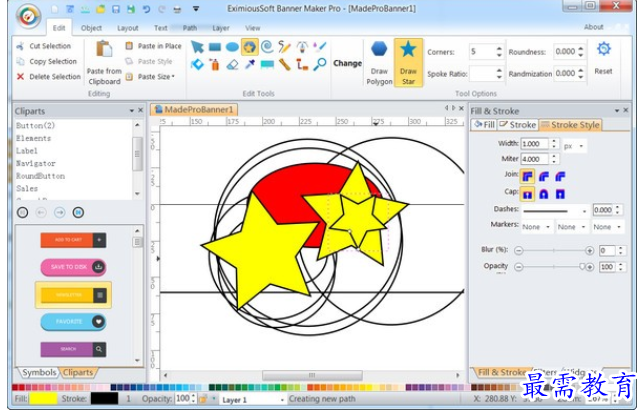The width and height of the screenshot is (644, 417).
Task: Pick the ellipse drawing tool
Action: point(232,47)
